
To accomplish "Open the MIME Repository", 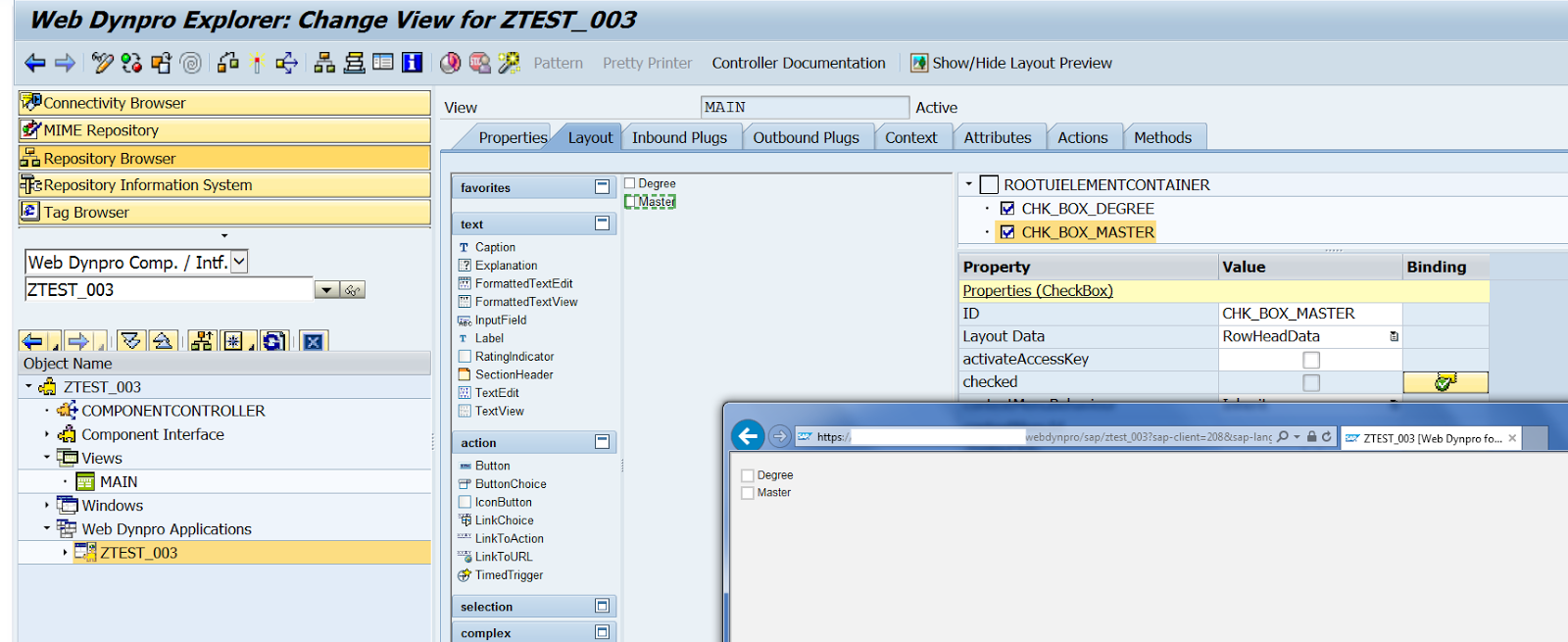I will click(224, 130).
